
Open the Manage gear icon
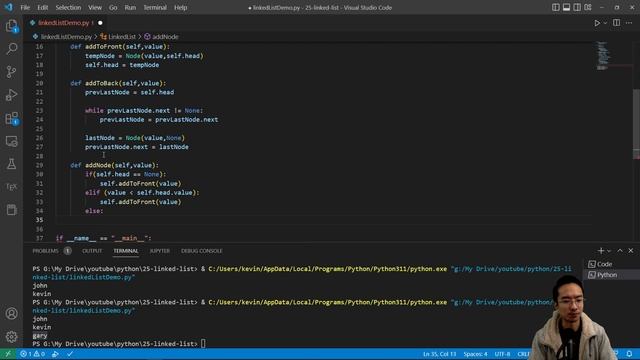point(11,336)
